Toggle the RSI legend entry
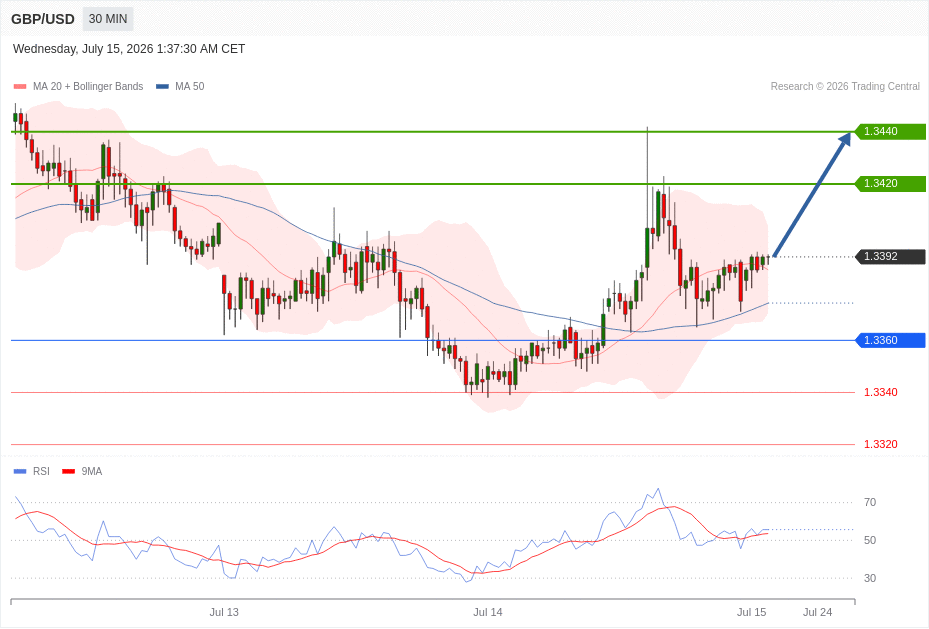This screenshot has height=629, width=929. pyautogui.click(x=31, y=471)
